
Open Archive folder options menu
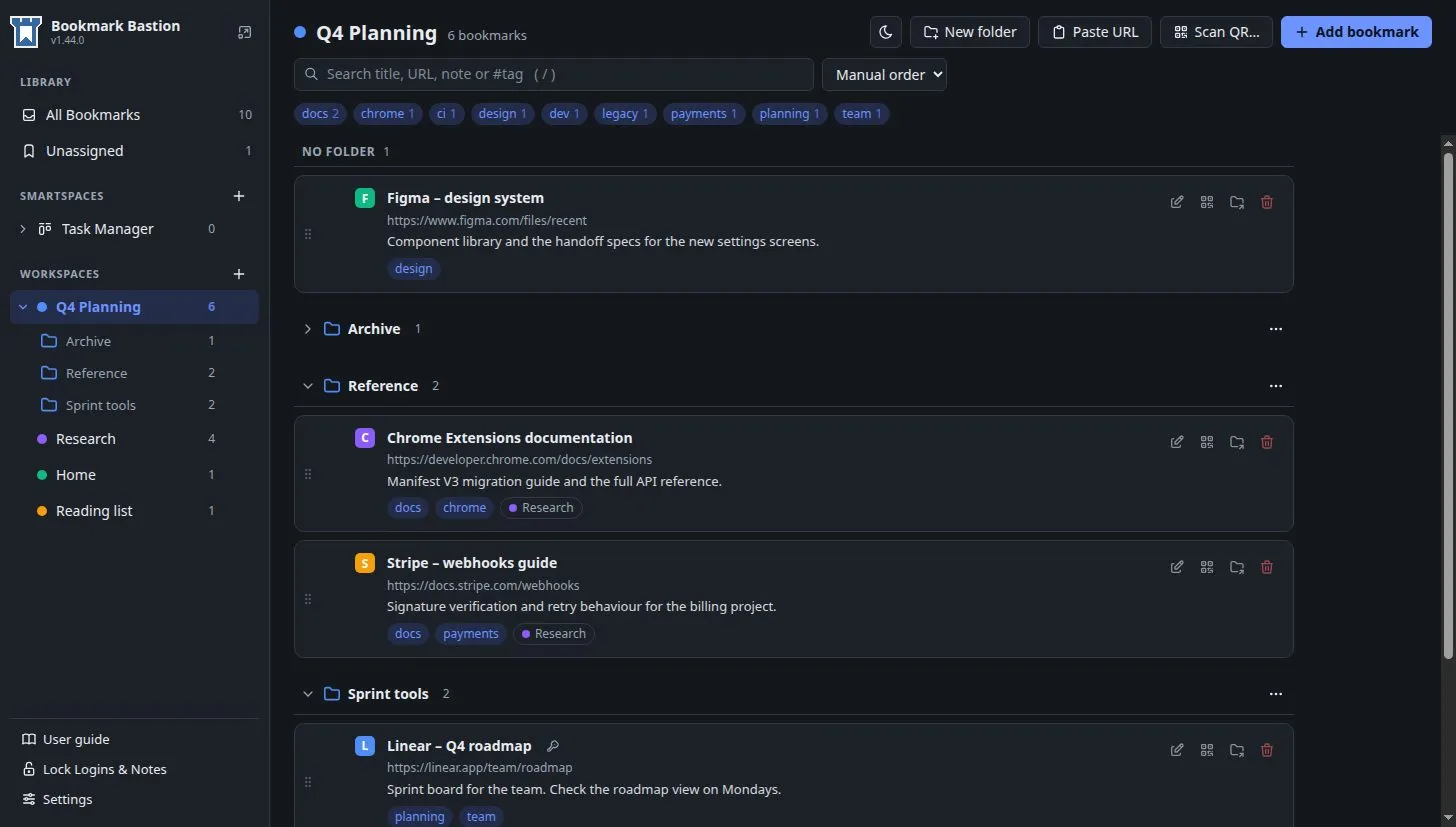(1275, 329)
